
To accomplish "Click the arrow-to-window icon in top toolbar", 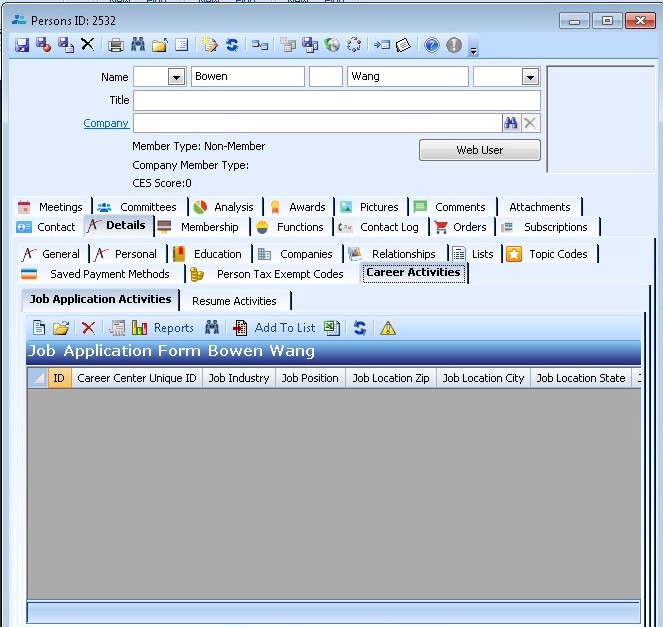I will [x=382, y=44].
